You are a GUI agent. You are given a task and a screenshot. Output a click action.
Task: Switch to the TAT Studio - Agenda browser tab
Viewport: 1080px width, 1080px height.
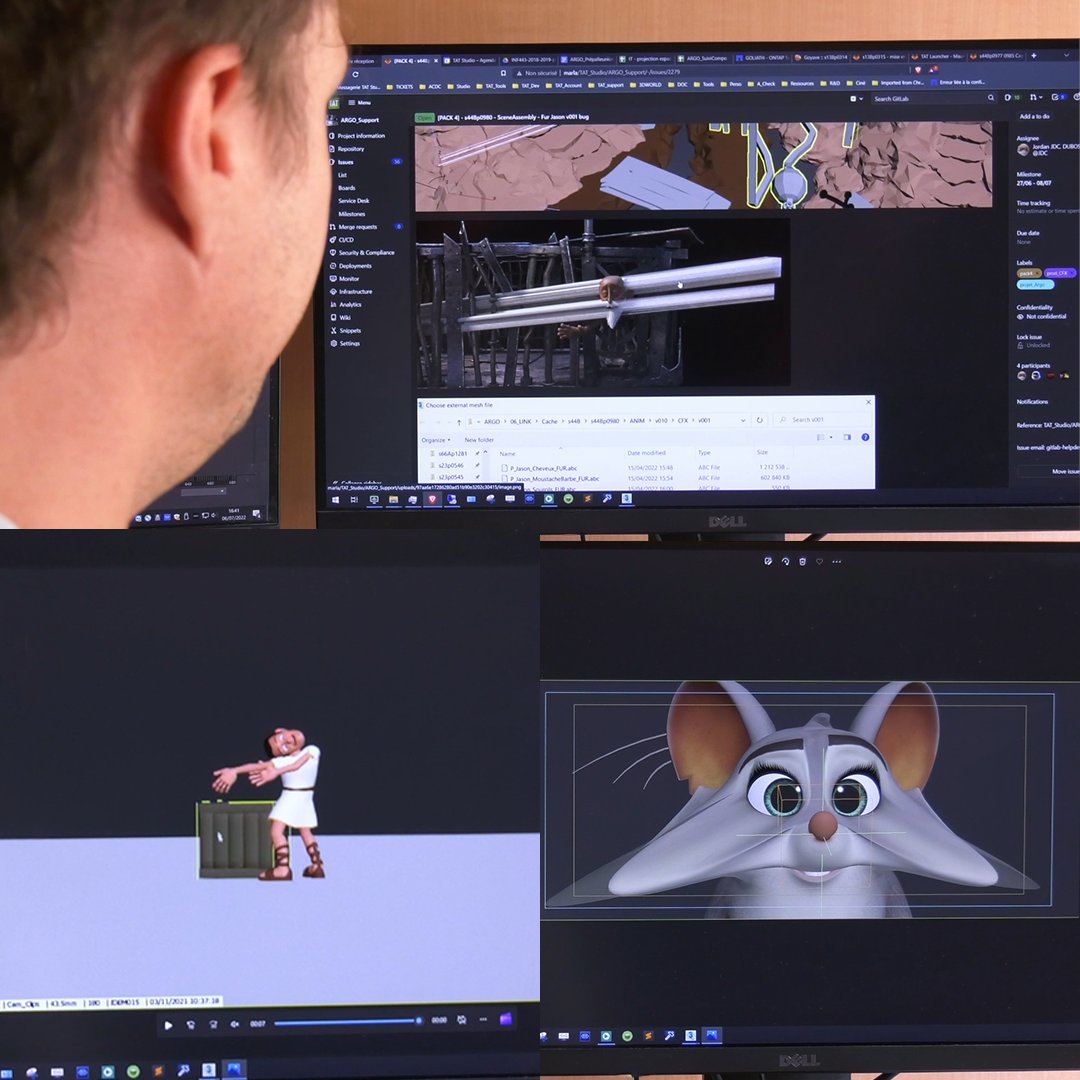click(x=469, y=61)
